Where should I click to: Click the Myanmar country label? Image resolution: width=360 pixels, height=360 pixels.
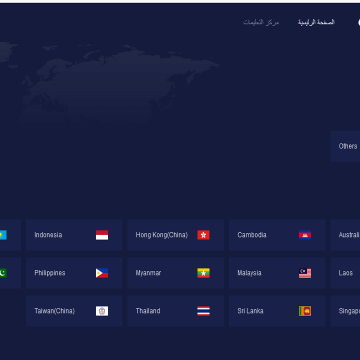point(148,273)
